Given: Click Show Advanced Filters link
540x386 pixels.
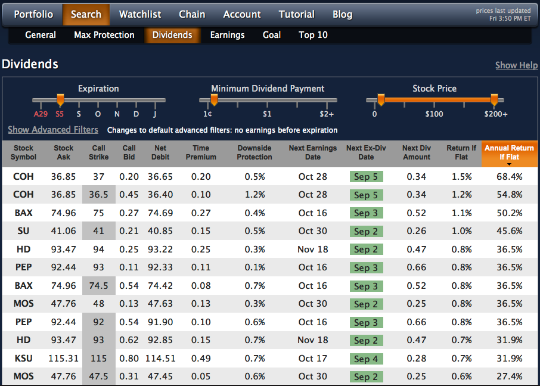Looking at the screenshot, I should tap(53, 130).
